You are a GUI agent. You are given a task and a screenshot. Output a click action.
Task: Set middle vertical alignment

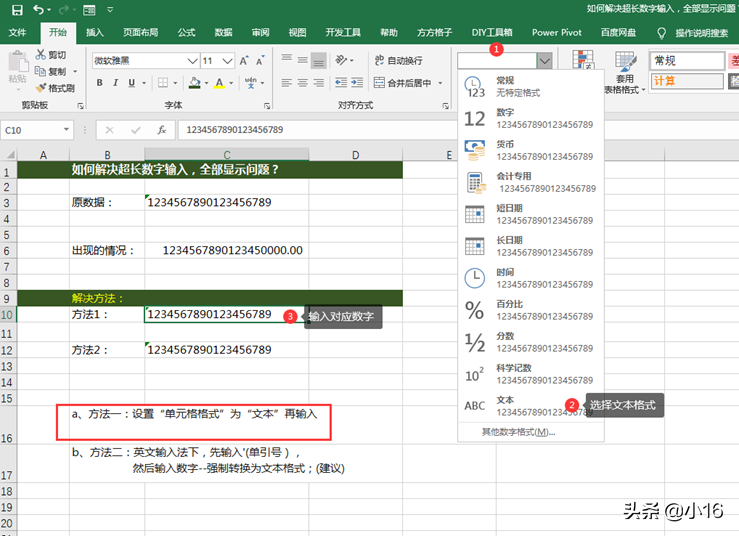tap(303, 60)
